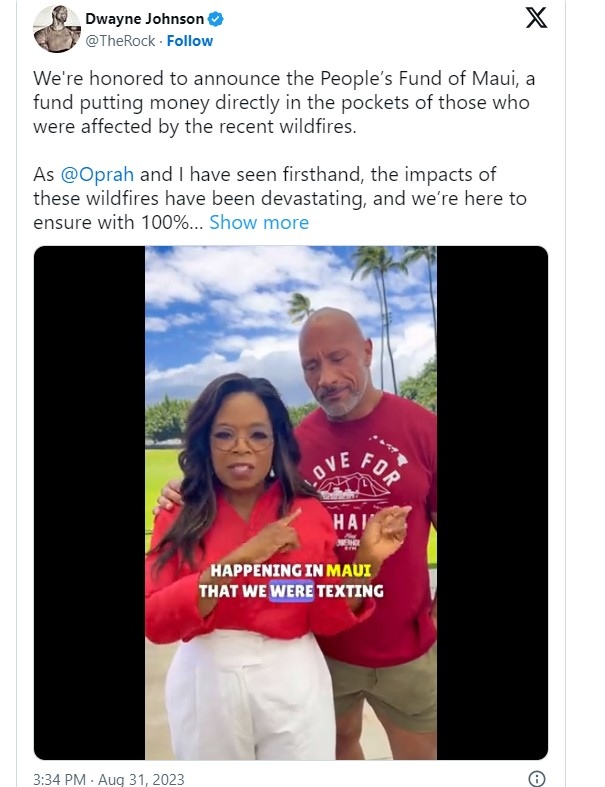Play the embedded Maui video
The width and height of the screenshot is (605, 787).
pyautogui.click(x=291, y=502)
